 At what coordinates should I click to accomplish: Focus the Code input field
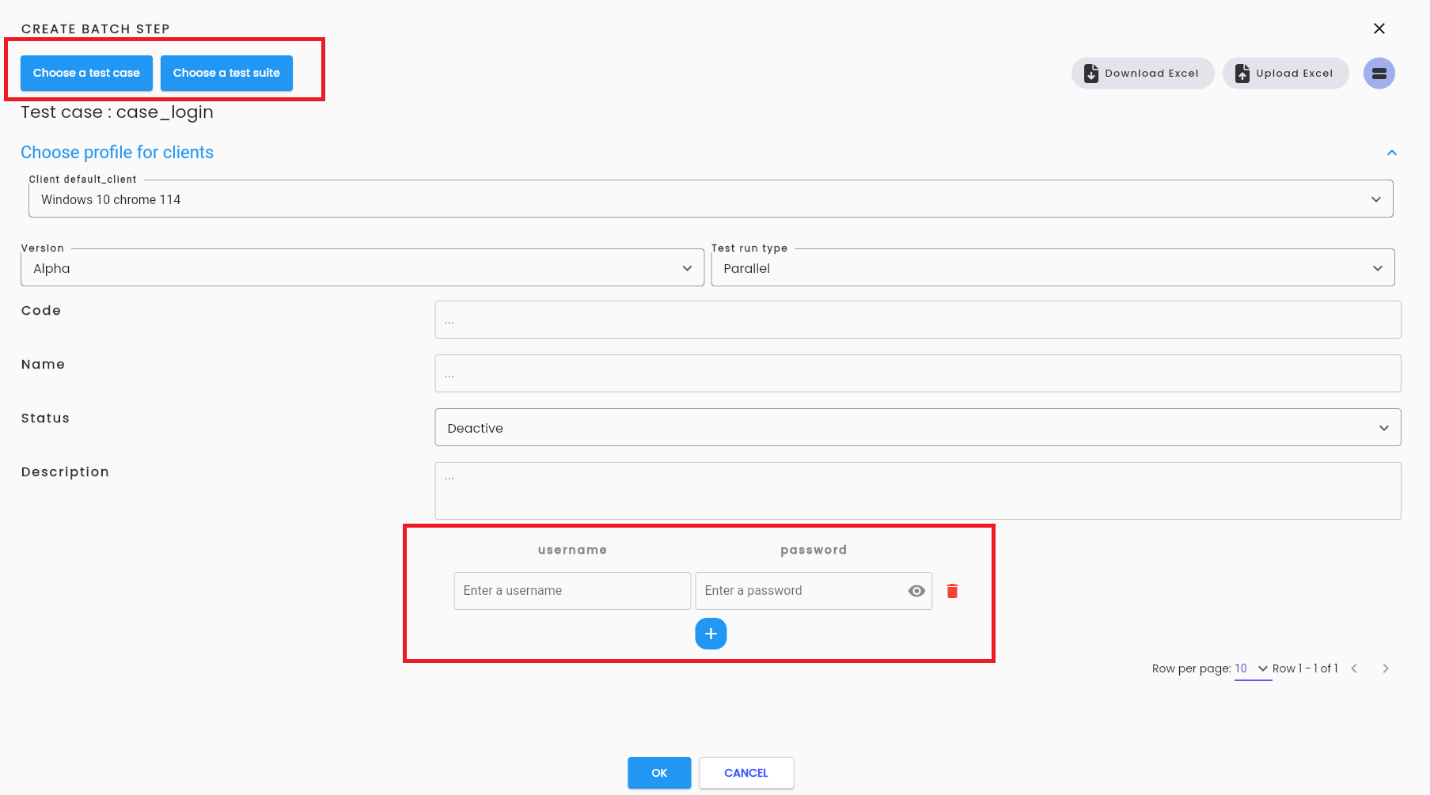coord(918,320)
